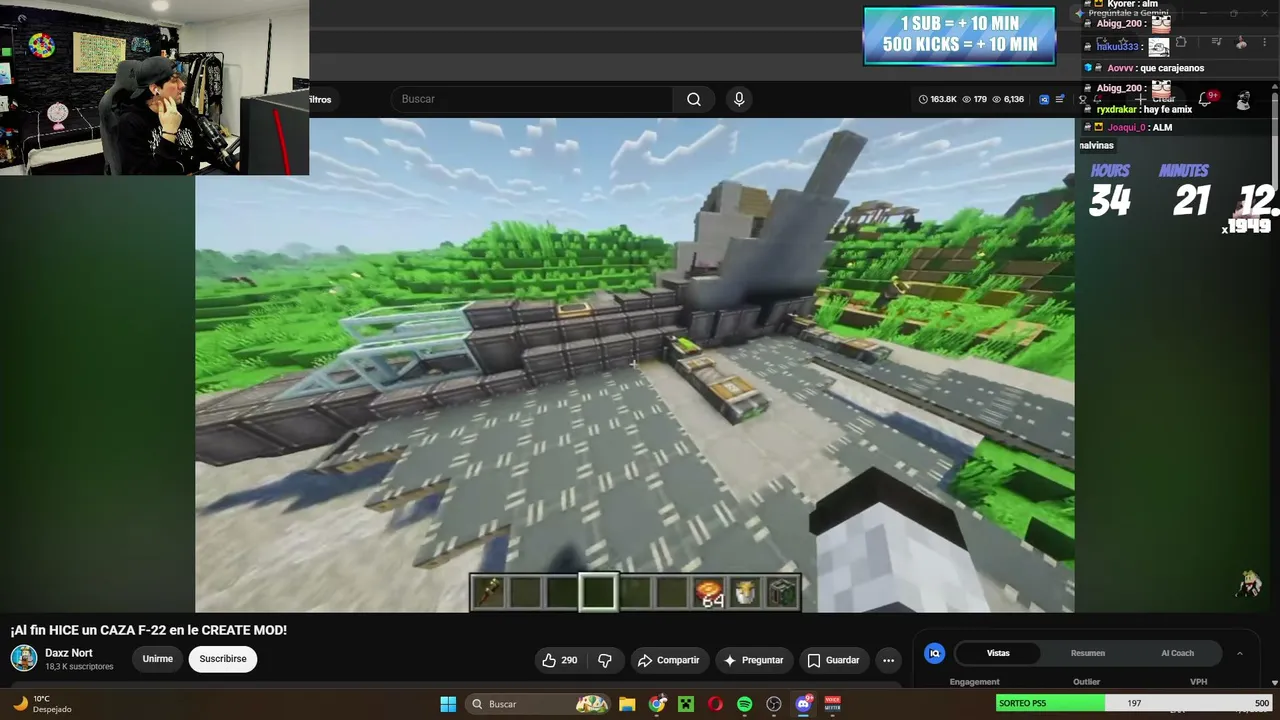Click the blue IQ icon in the stats bar
This screenshot has width=1280, height=720.
point(1044,99)
